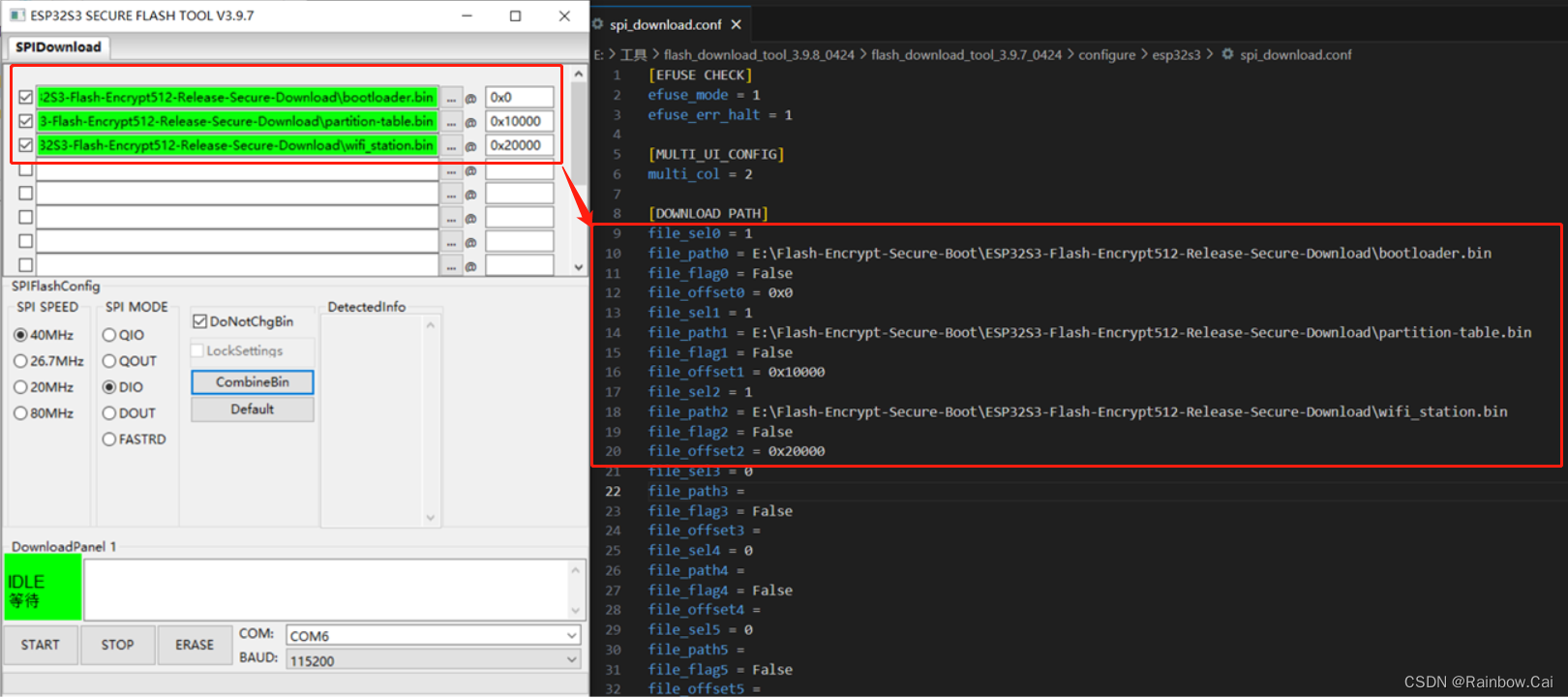Image resolution: width=1568 pixels, height=698 pixels.
Task: Select 80MHz SPI speed
Action: point(20,413)
